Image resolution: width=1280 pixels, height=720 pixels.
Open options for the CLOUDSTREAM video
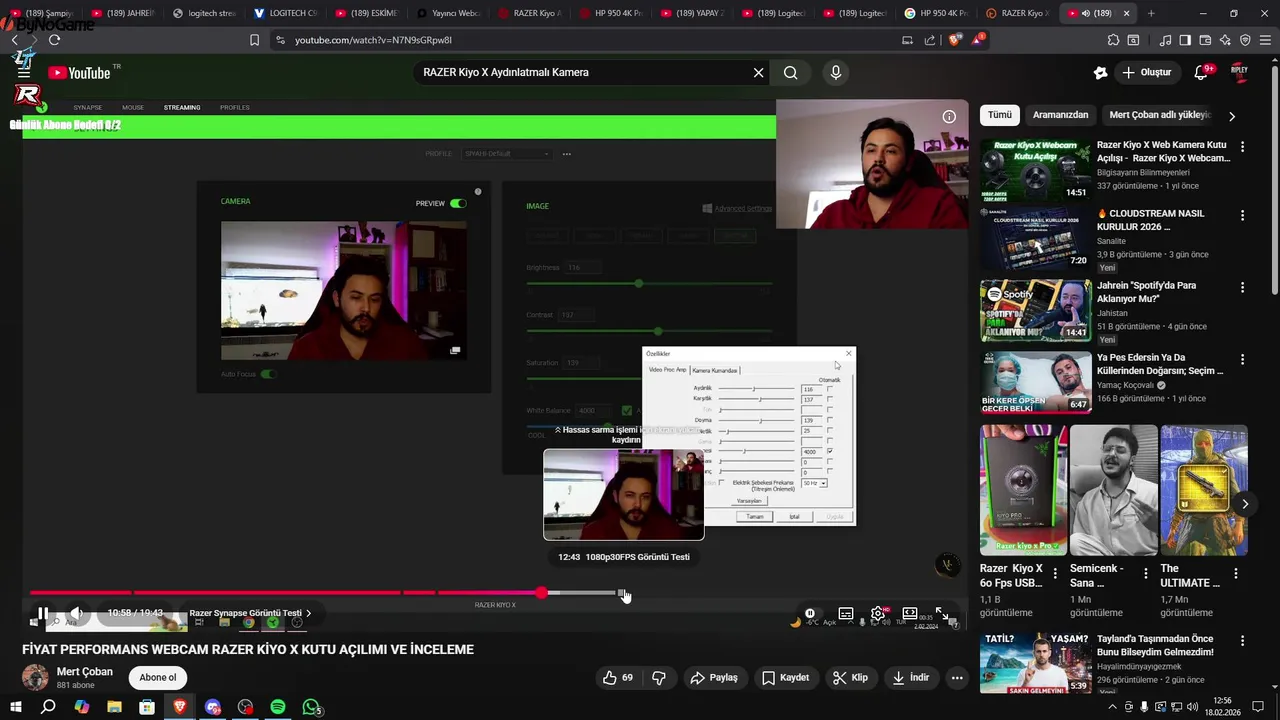(x=1243, y=215)
